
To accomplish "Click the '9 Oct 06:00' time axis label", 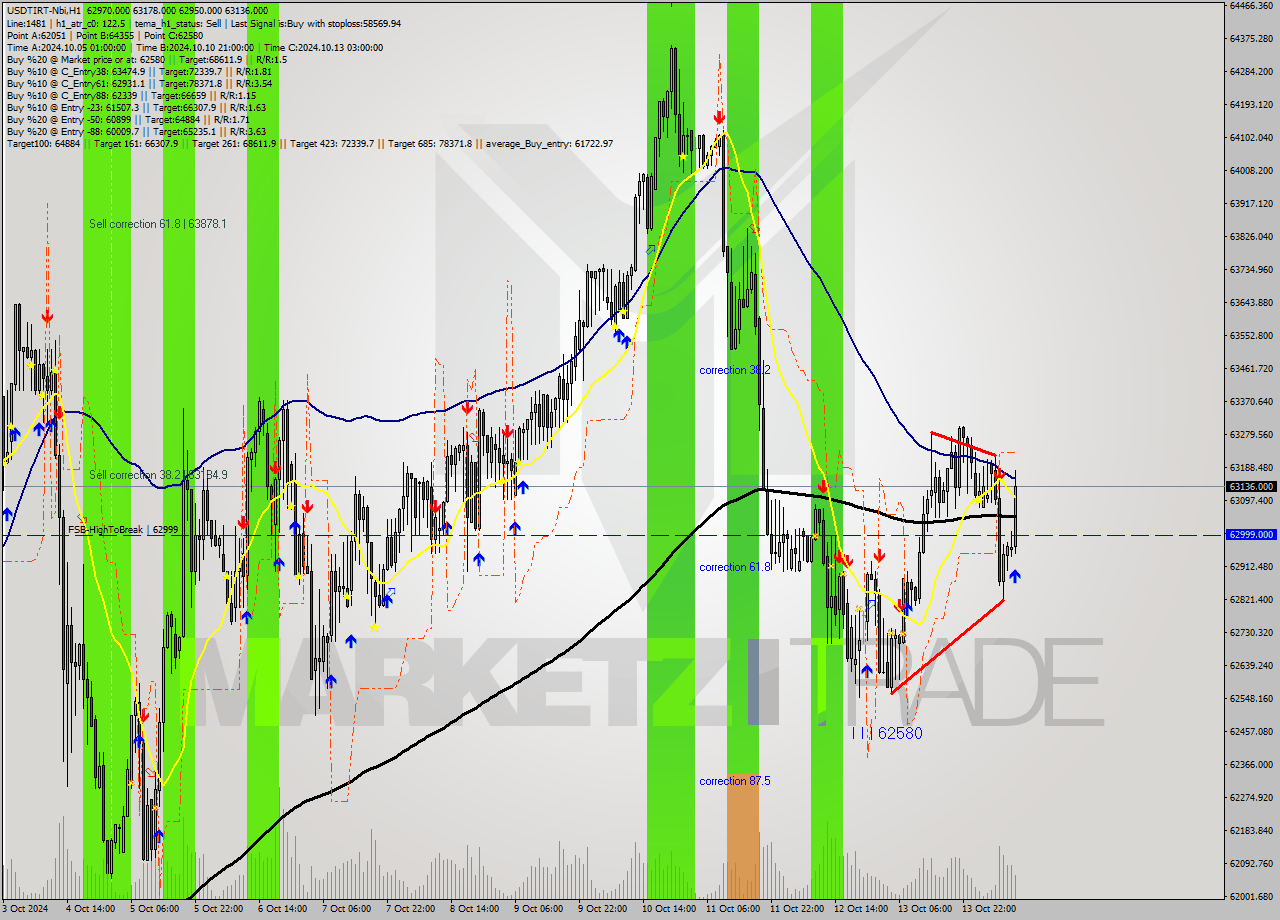I will click(x=539, y=909).
